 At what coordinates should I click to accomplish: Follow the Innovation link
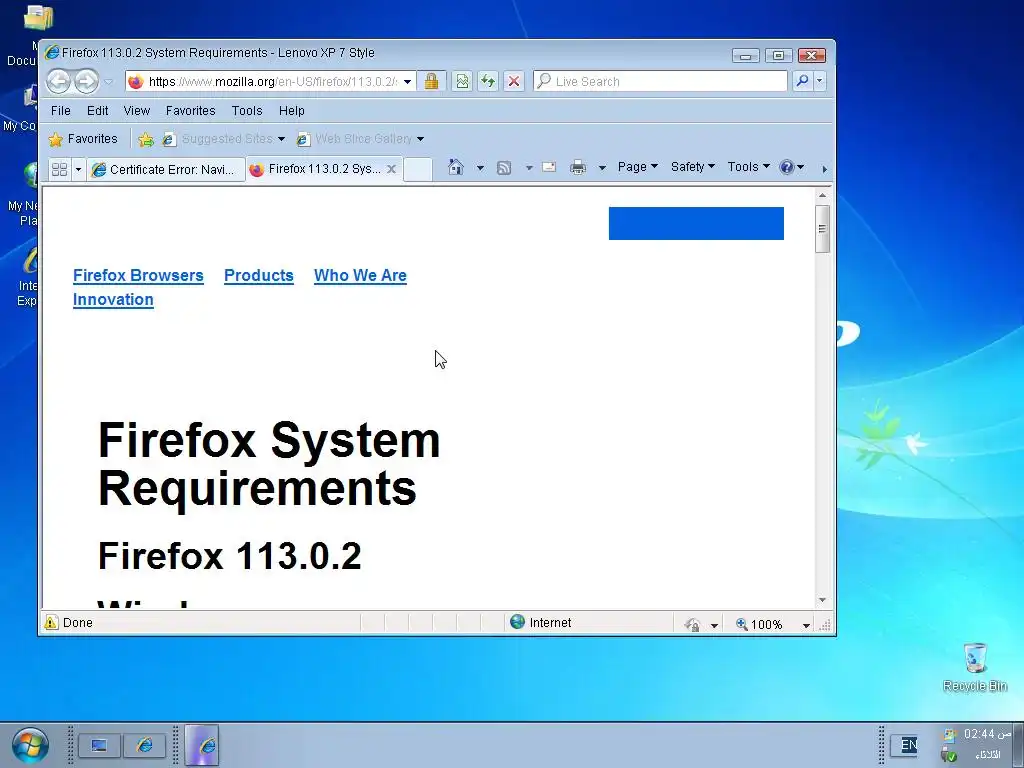[114, 300]
